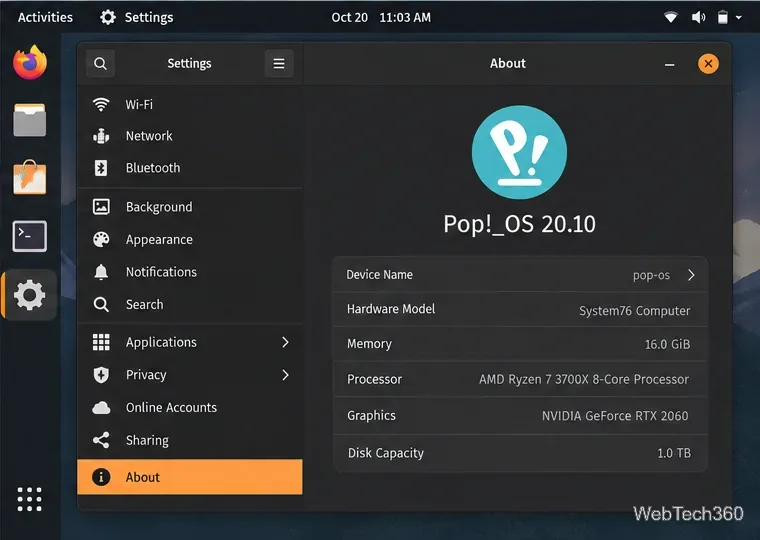Screen dimensions: 760x540
Task: Click the Search magnifier icon in sidebar list
Action: point(101,304)
